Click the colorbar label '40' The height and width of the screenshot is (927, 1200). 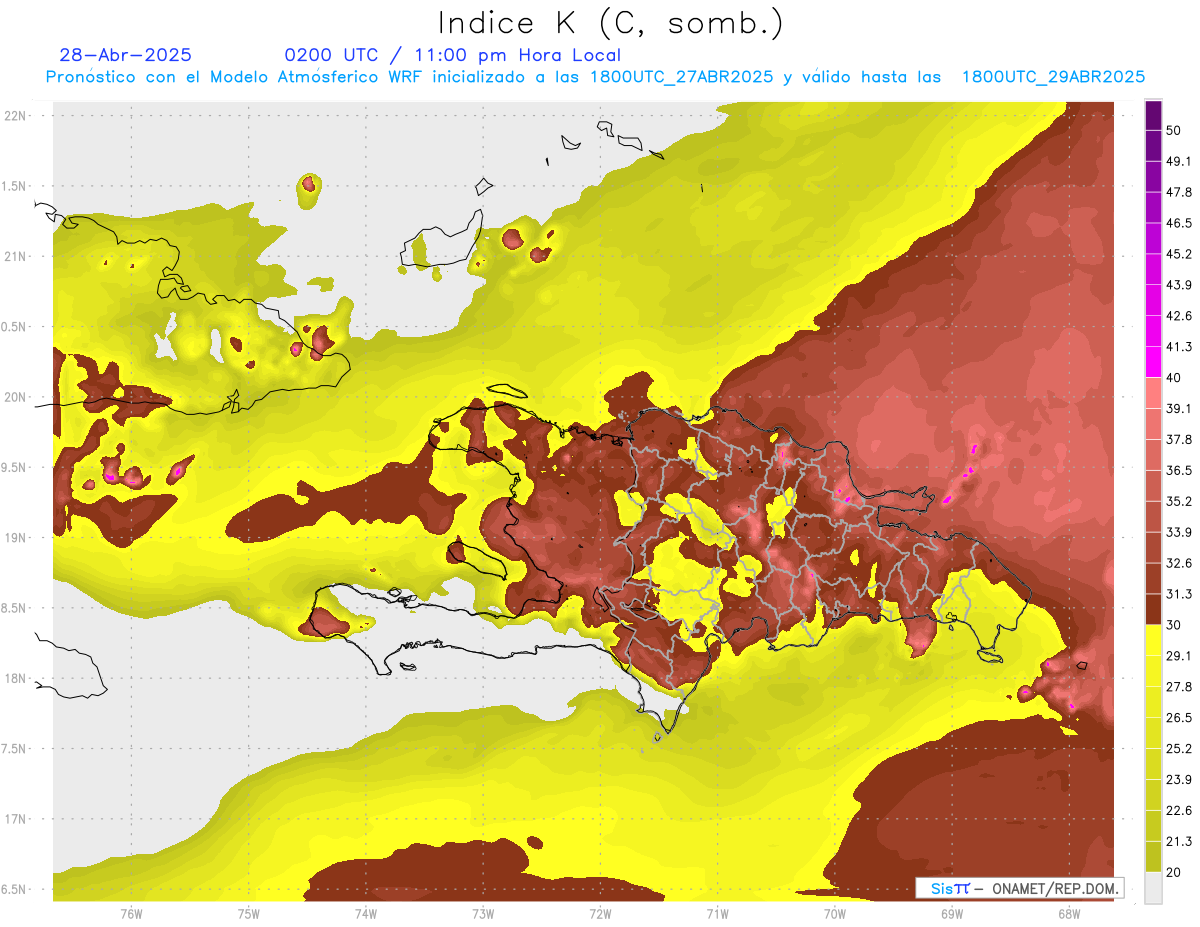pos(1174,378)
